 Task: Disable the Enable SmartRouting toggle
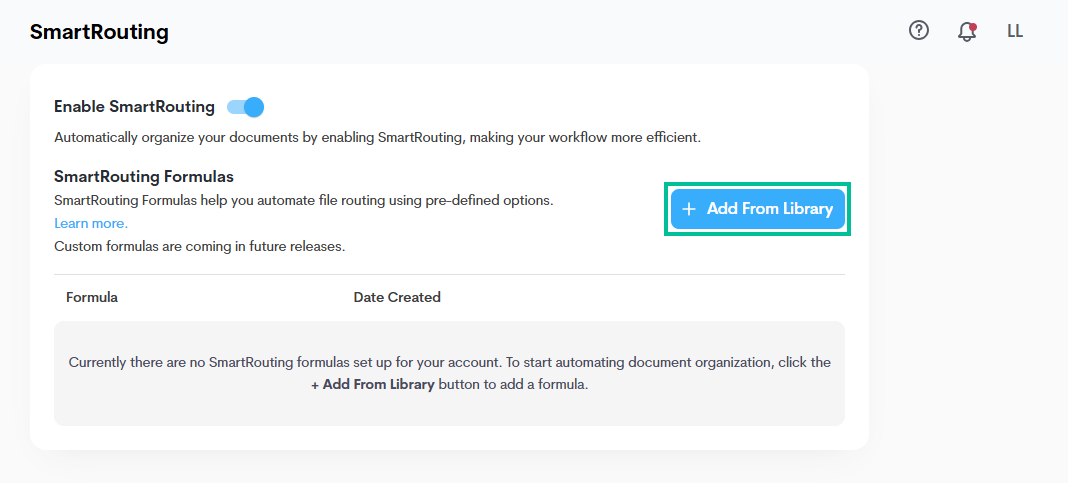point(245,107)
